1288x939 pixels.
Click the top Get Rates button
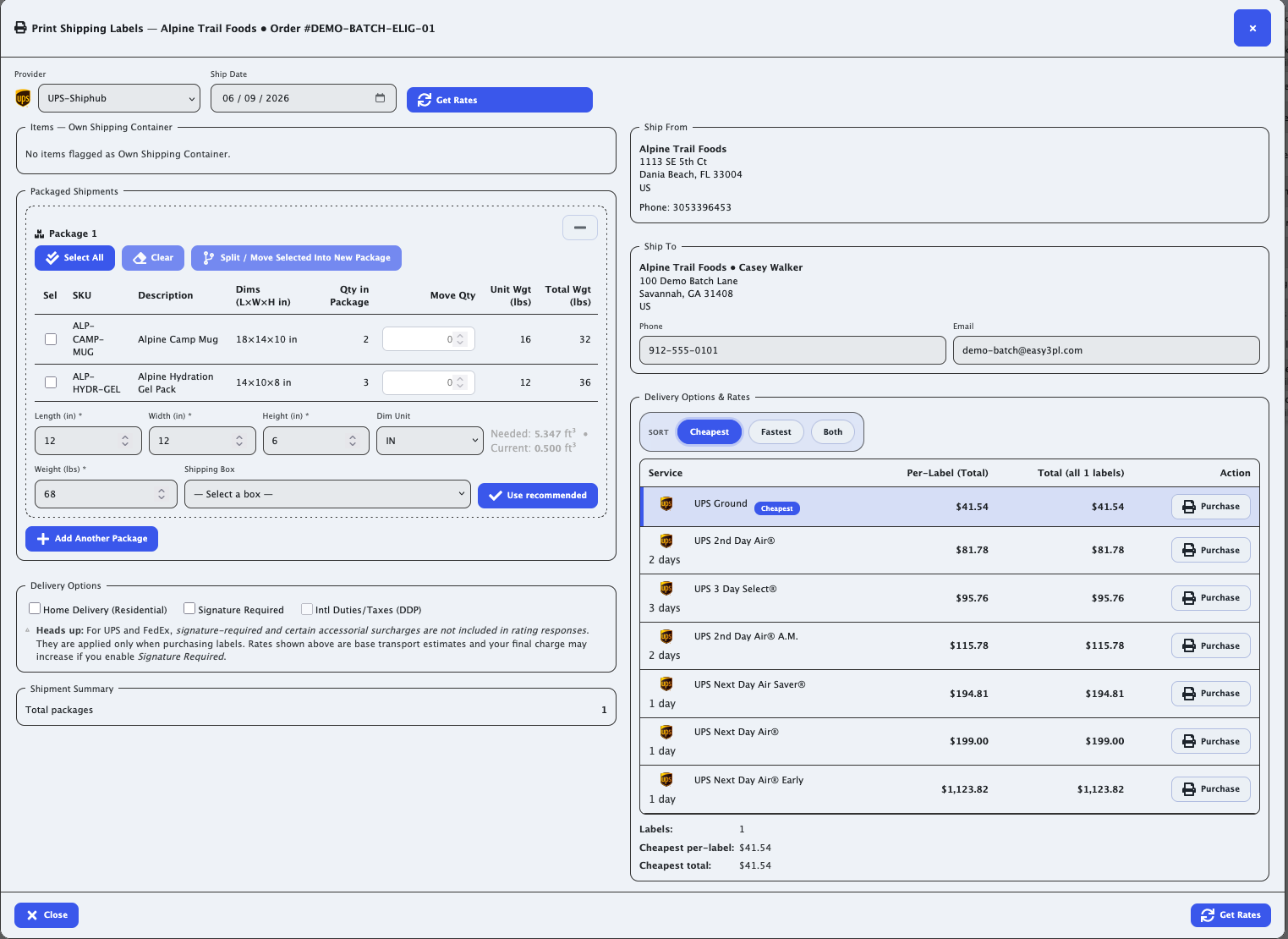point(500,100)
